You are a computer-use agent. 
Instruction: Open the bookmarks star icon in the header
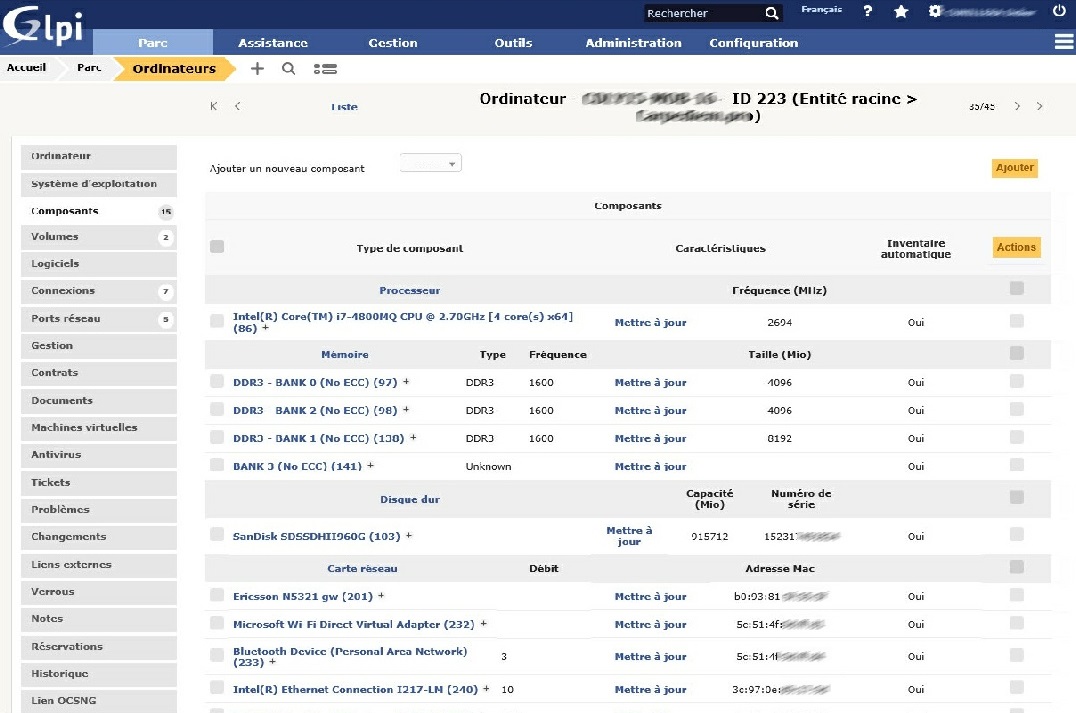point(902,12)
